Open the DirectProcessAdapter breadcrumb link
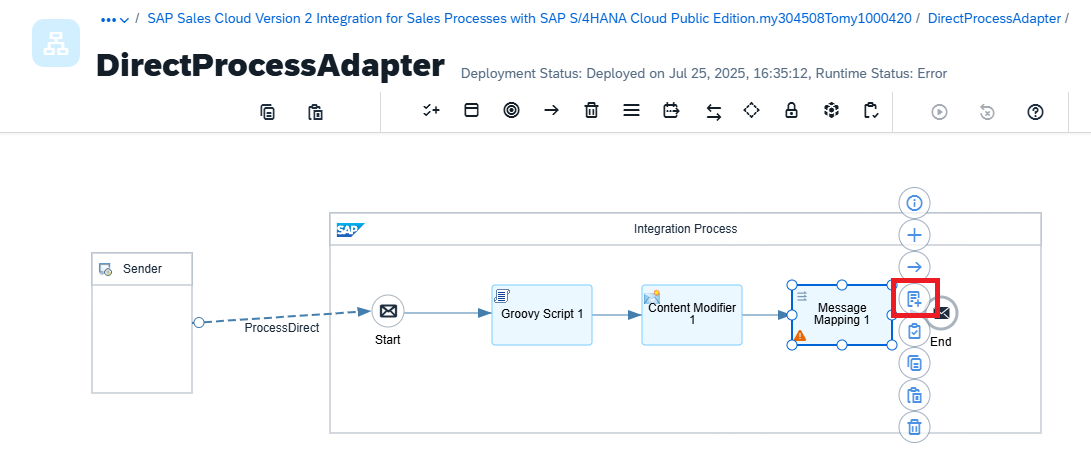 click(x=994, y=19)
